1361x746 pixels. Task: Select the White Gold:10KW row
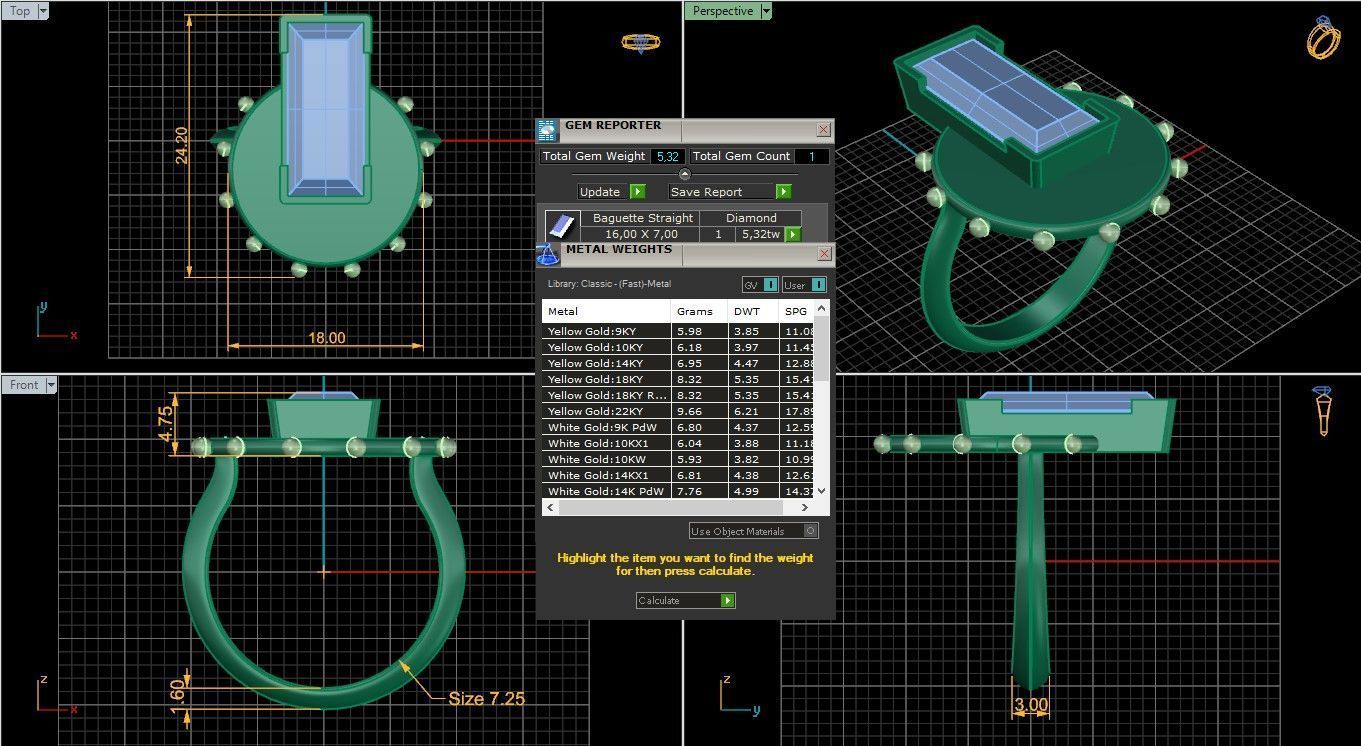click(679, 459)
